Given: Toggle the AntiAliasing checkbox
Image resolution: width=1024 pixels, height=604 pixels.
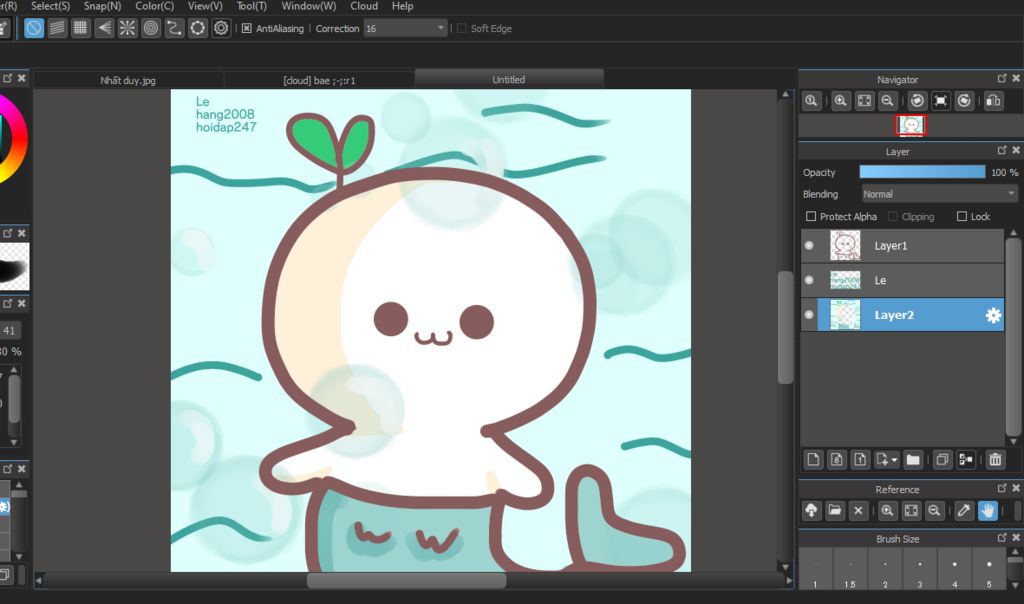Looking at the screenshot, I should 246,28.
